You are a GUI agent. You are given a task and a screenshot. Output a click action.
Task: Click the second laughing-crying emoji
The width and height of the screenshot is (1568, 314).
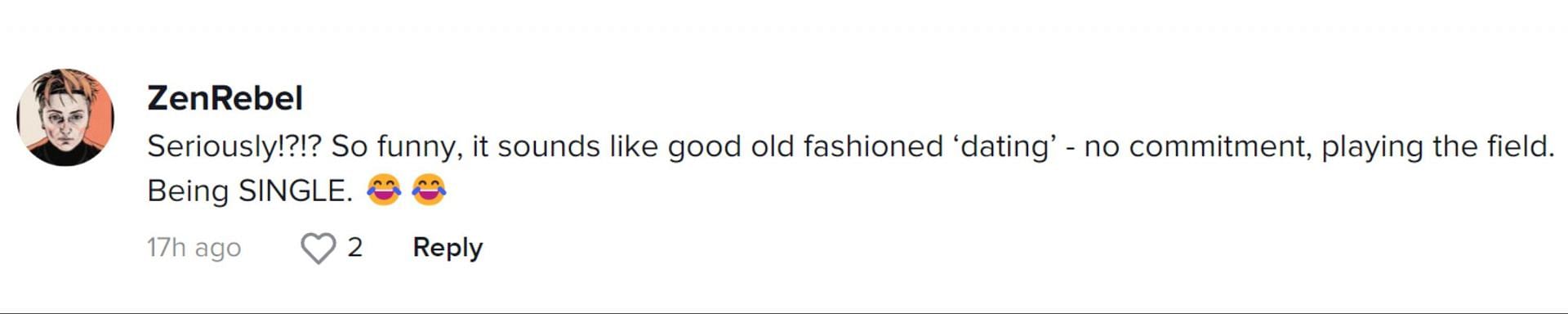point(429,190)
